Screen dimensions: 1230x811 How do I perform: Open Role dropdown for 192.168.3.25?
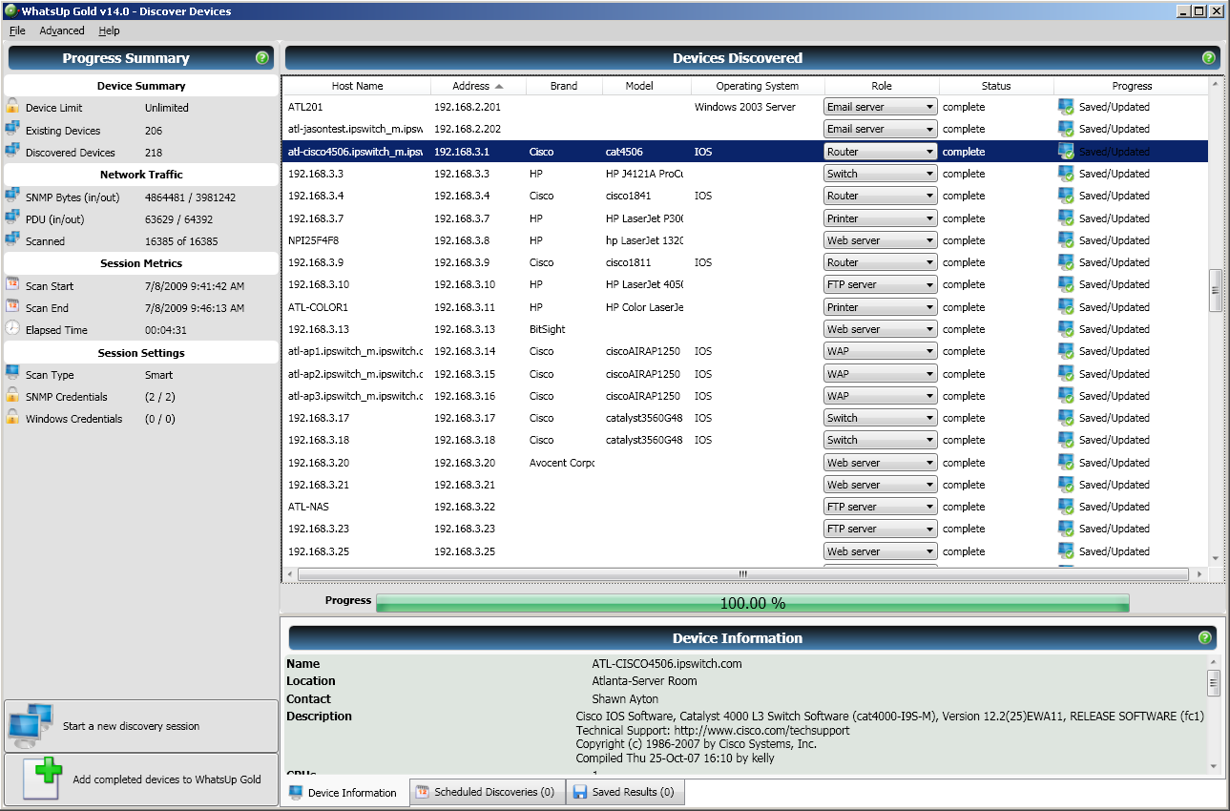click(880, 552)
